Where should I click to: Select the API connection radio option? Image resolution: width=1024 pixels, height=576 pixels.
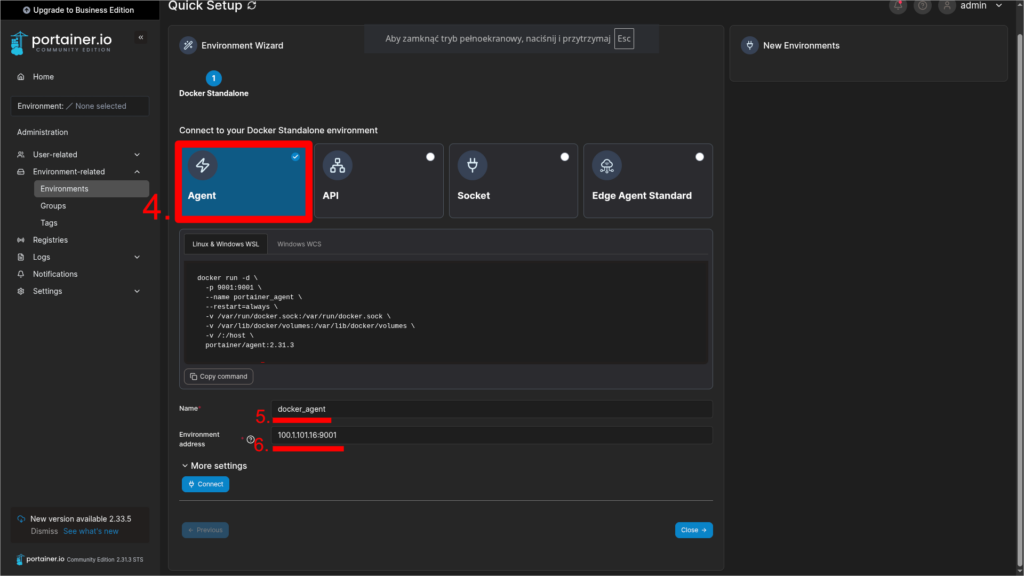[x=430, y=157]
